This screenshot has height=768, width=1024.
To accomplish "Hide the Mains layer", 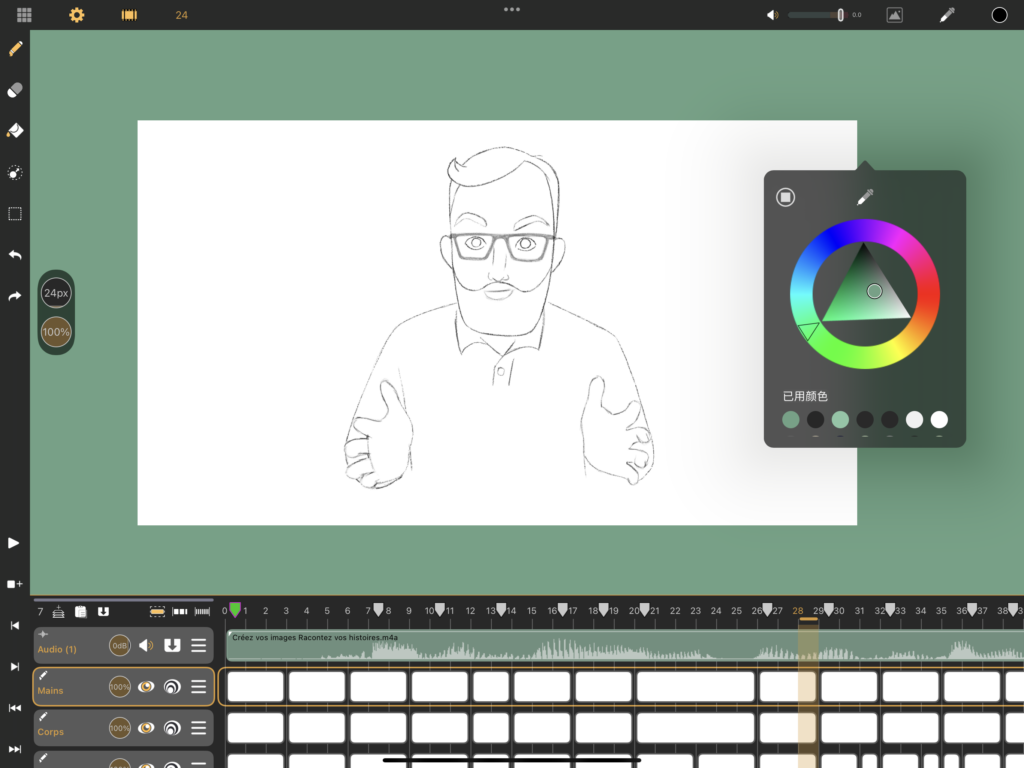I will click(146, 687).
